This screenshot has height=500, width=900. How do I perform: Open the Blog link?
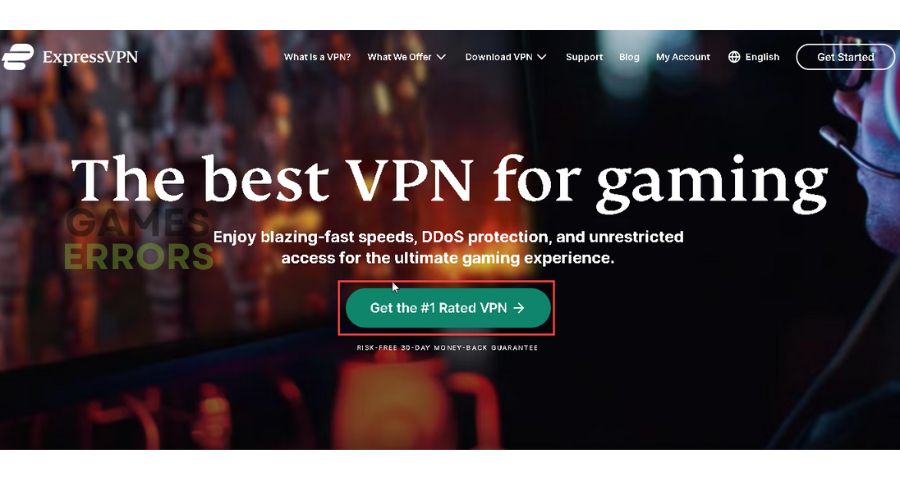pyautogui.click(x=629, y=57)
